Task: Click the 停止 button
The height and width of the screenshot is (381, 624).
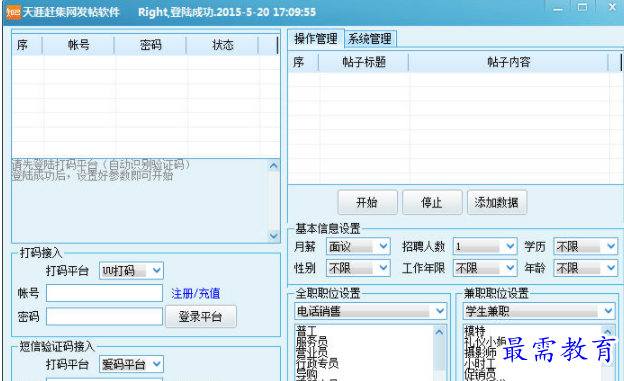Action: pos(432,202)
